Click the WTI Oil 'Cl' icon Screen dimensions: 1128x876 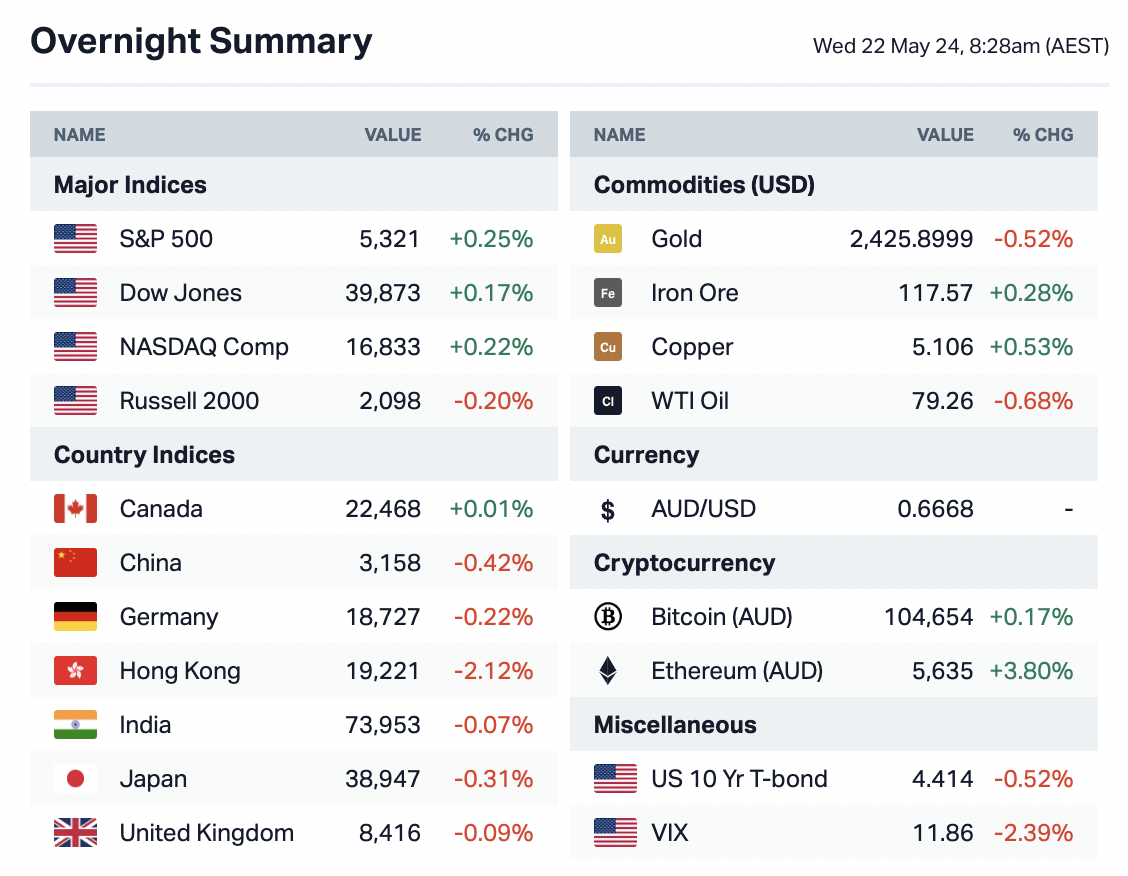(x=607, y=401)
